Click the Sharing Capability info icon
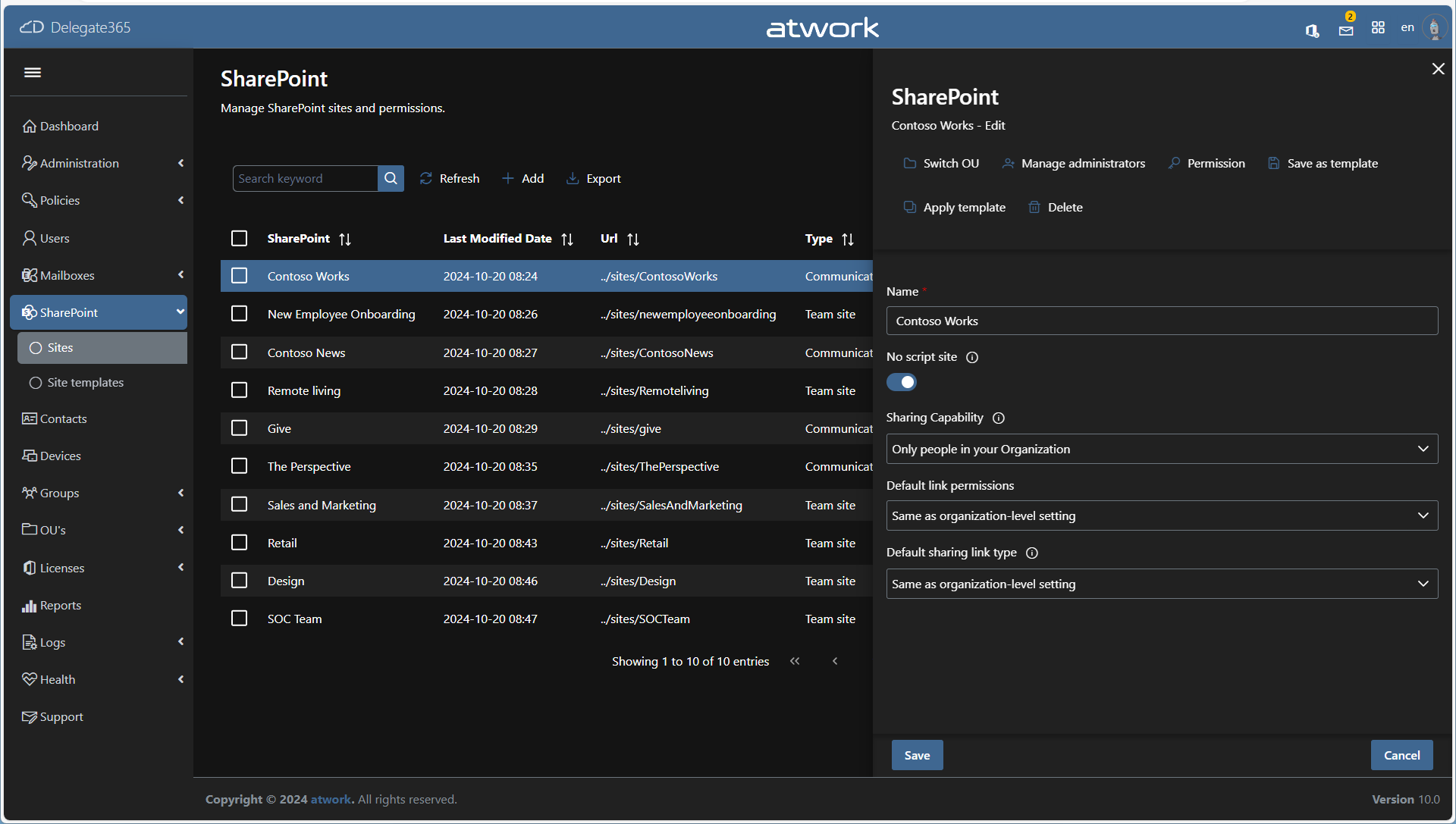The image size is (1456, 824). 999,418
